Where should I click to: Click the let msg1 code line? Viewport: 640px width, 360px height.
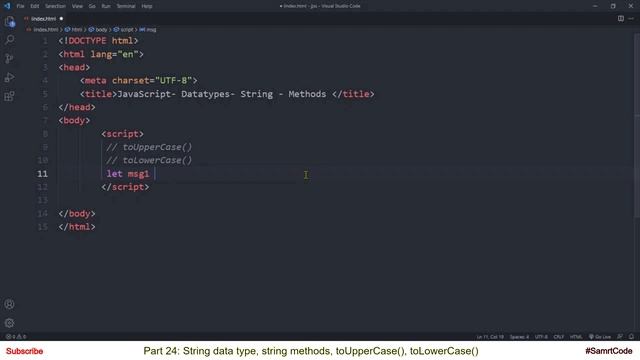[x=128, y=174]
